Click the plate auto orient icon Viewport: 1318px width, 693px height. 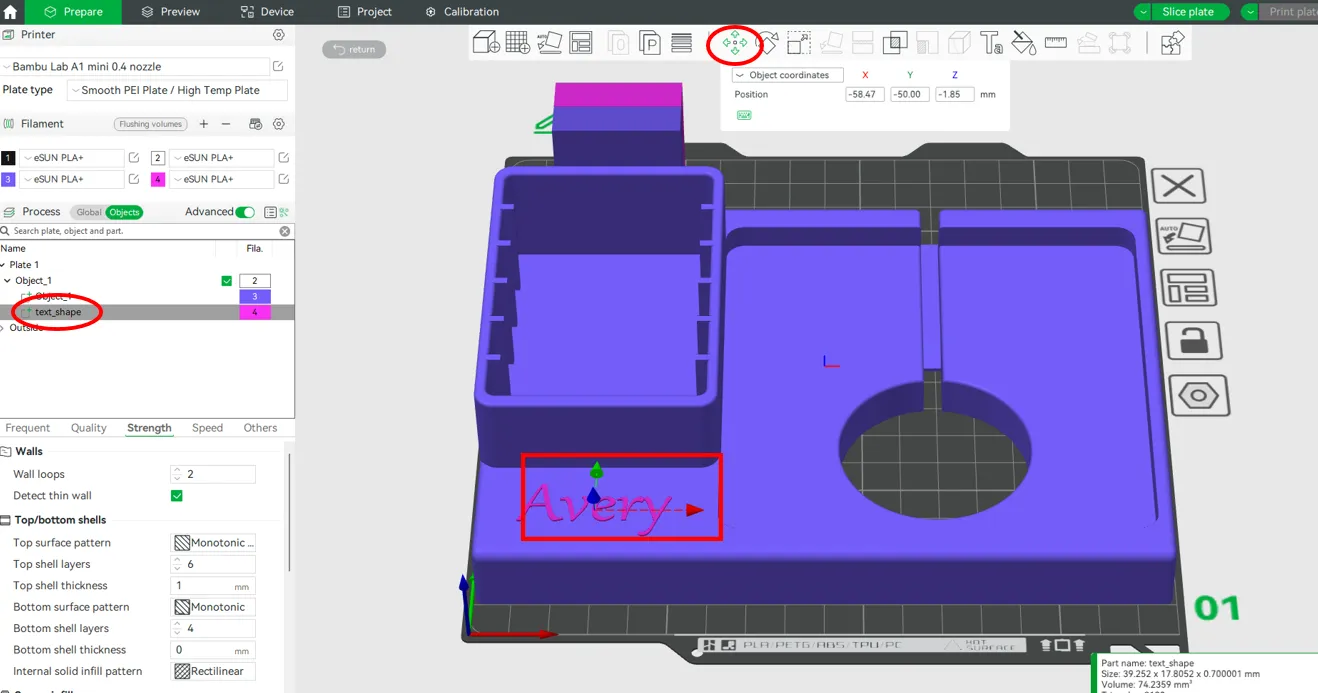point(1185,237)
